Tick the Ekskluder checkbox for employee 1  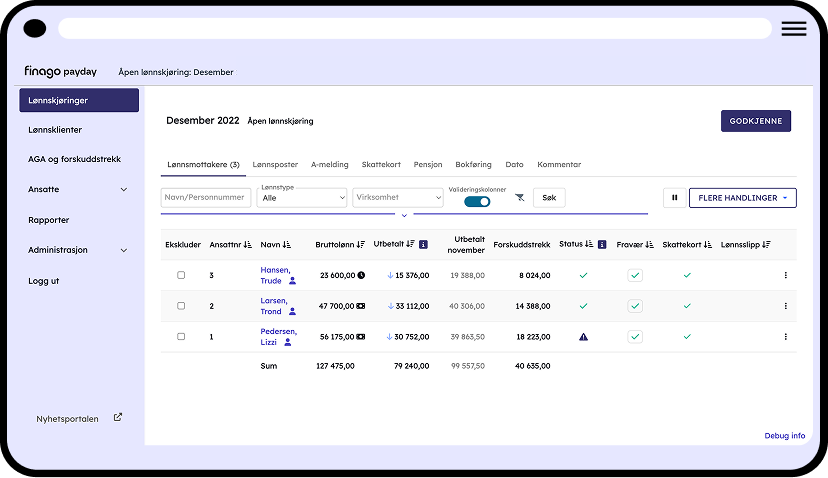181,337
